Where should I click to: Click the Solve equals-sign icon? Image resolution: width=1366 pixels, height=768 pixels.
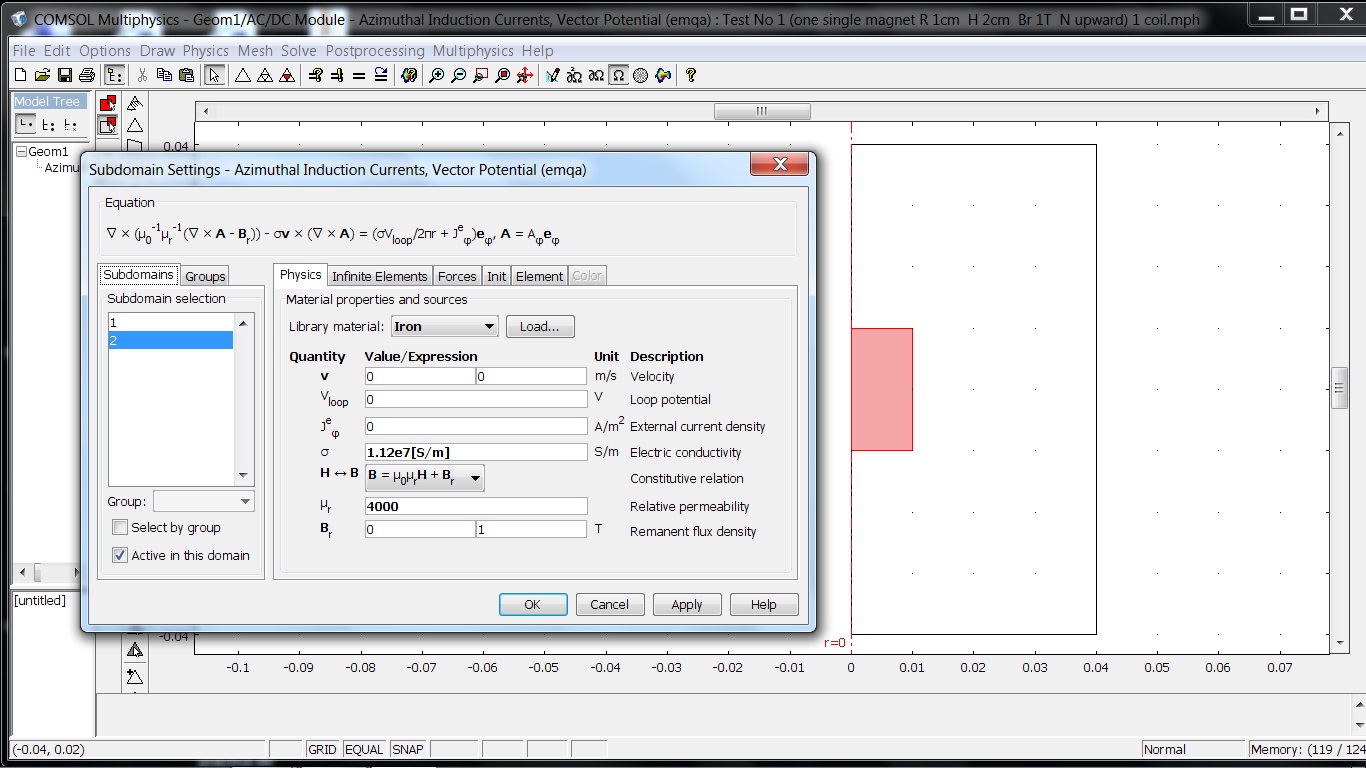coord(359,75)
